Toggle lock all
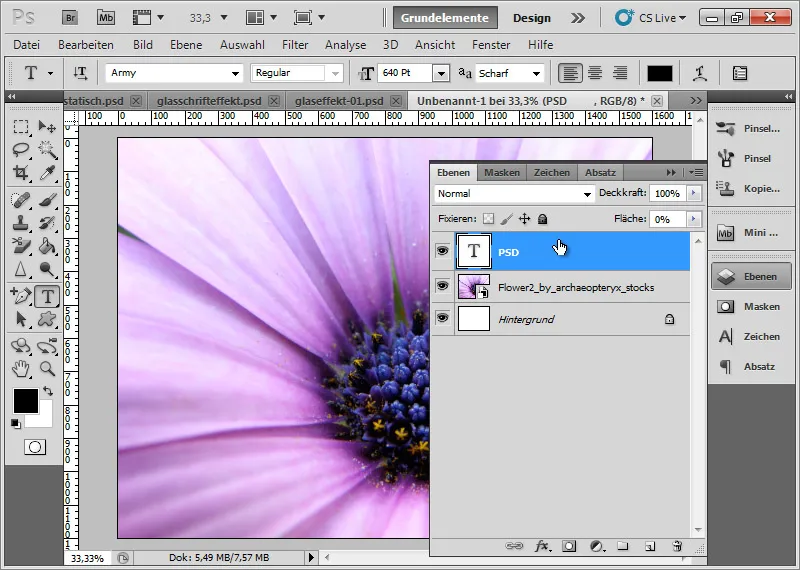The width and height of the screenshot is (800, 570). 542,219
